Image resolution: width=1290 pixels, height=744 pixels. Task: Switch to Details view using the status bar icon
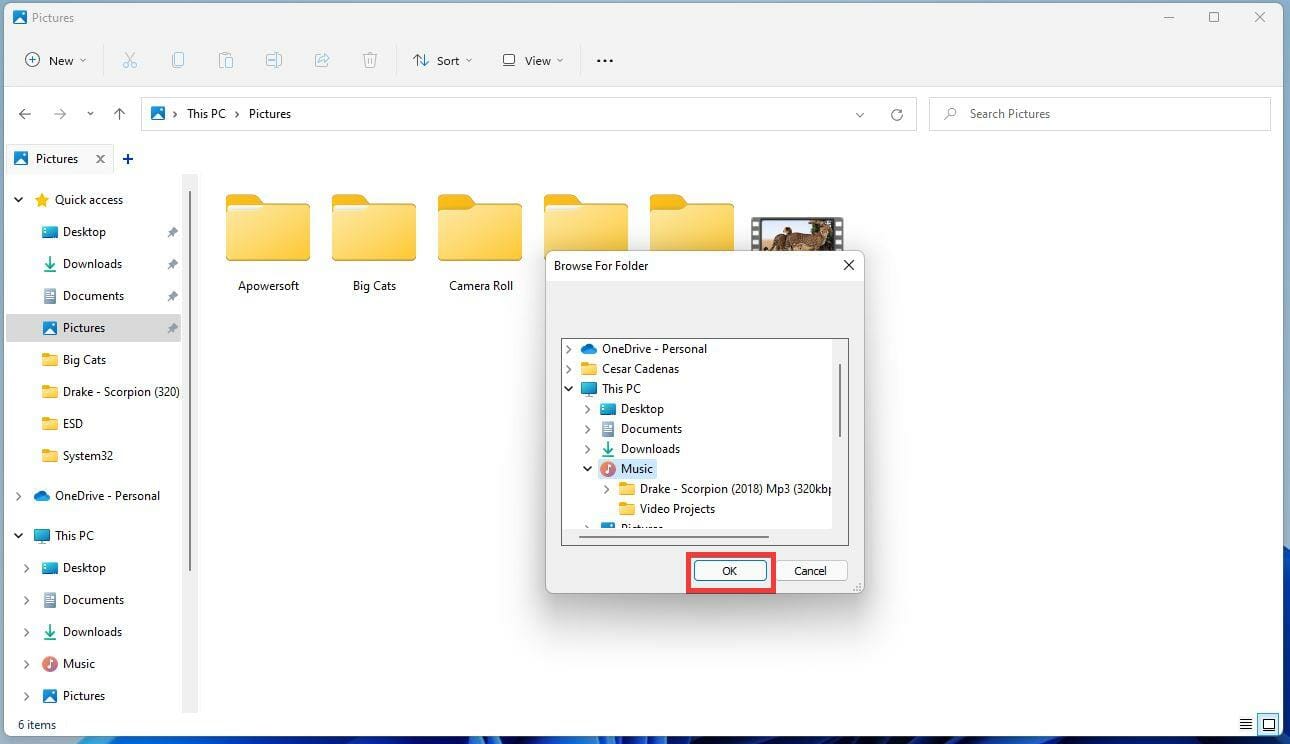click(1246, 724)
